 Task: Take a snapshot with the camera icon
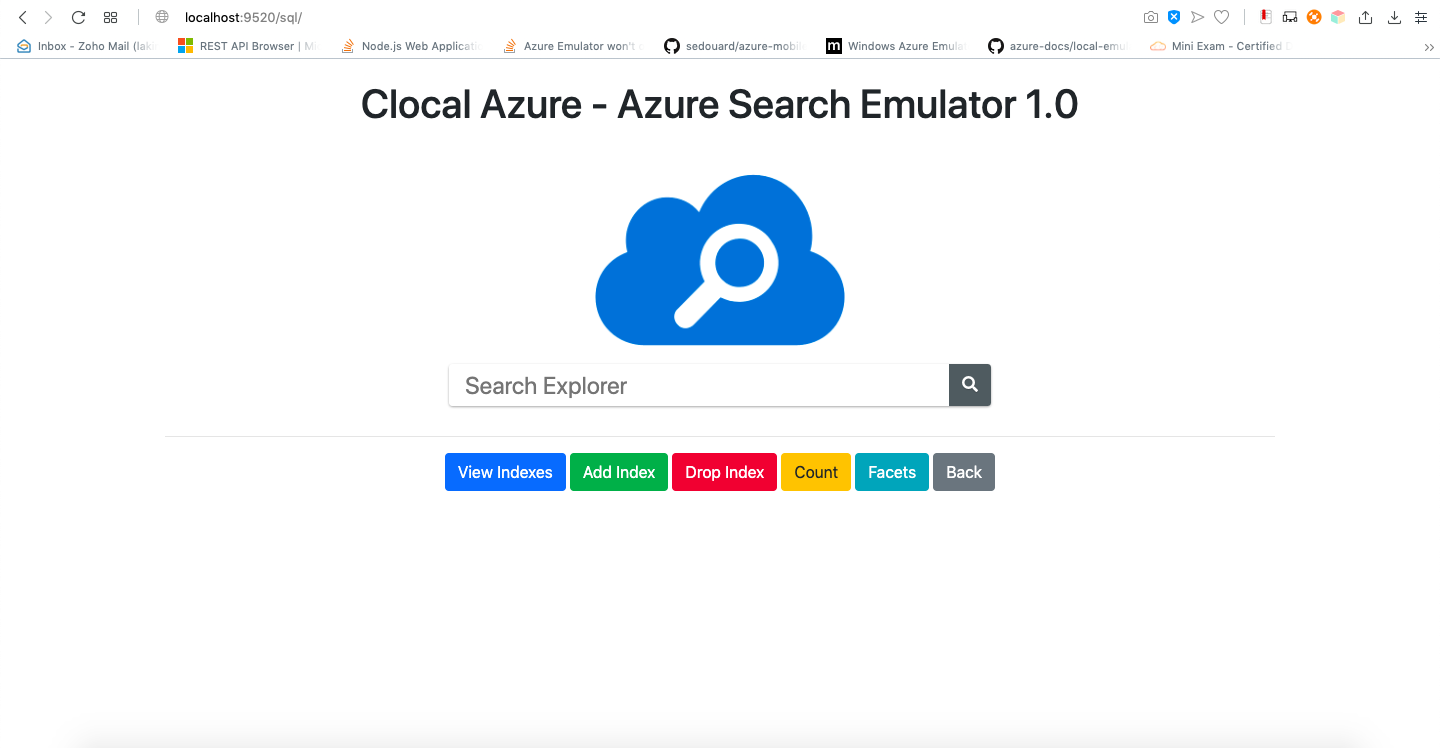click(x=1151, y=17)
